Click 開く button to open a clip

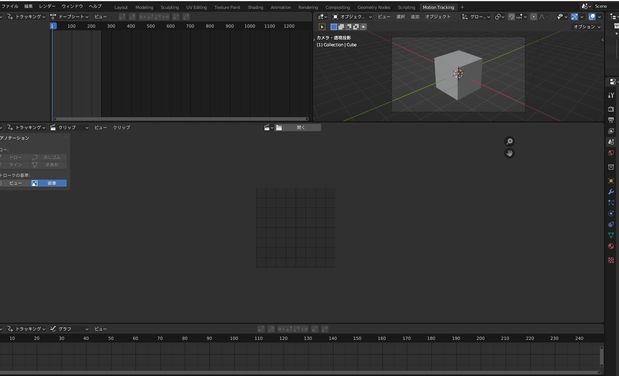pyautogui.click(x=298, y=128)
